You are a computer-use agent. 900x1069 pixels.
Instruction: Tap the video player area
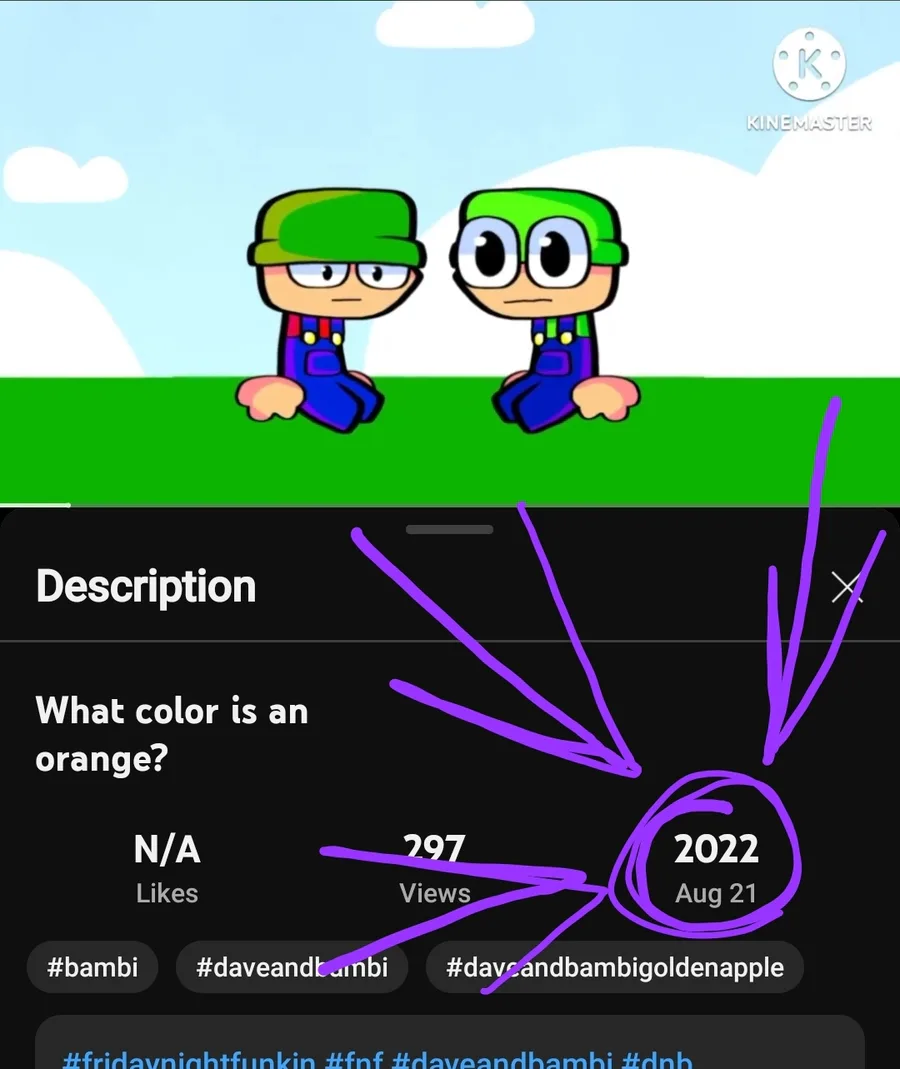tap(450, 252)
